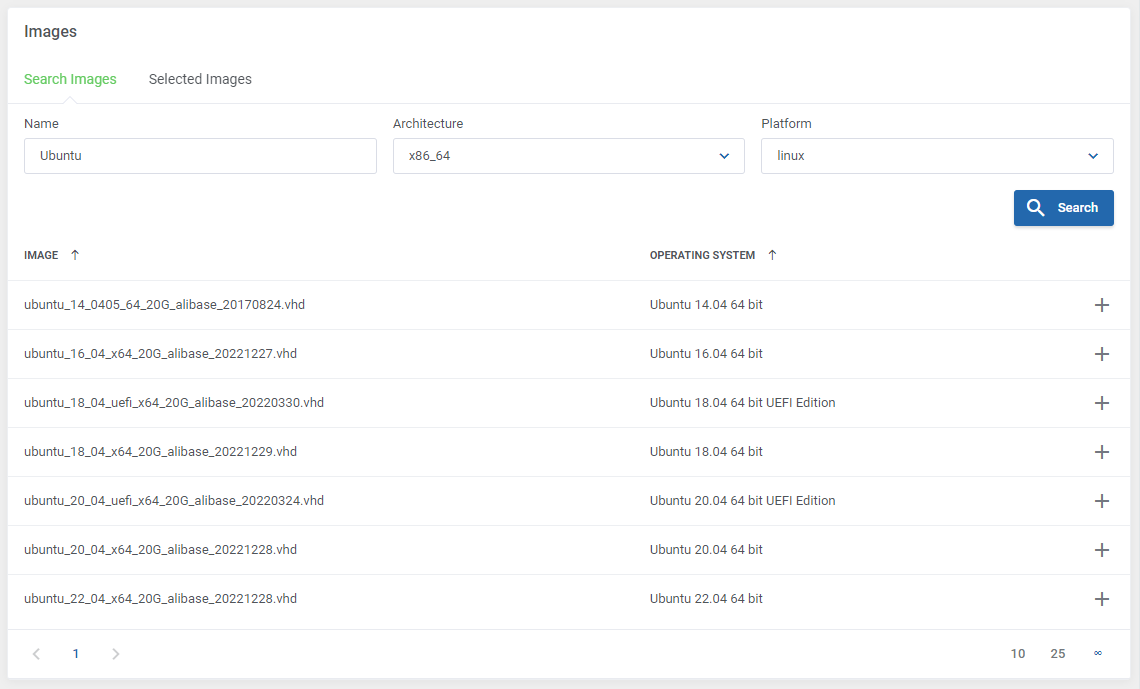Image resolution: width=1140 pixels, height=689 pixels.
Task: Click Ubuntu 16.04 64 bit cell
Action: click(x=706, y=354)
